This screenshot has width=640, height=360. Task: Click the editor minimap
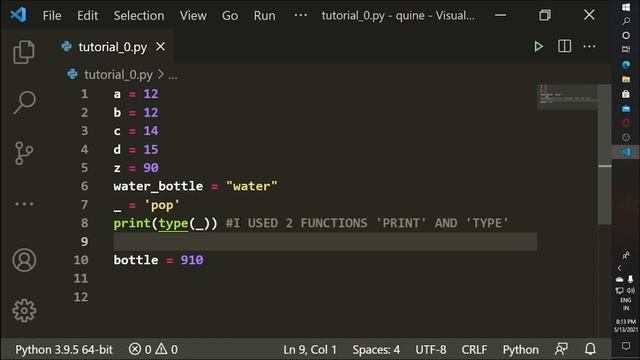[567, 96]
